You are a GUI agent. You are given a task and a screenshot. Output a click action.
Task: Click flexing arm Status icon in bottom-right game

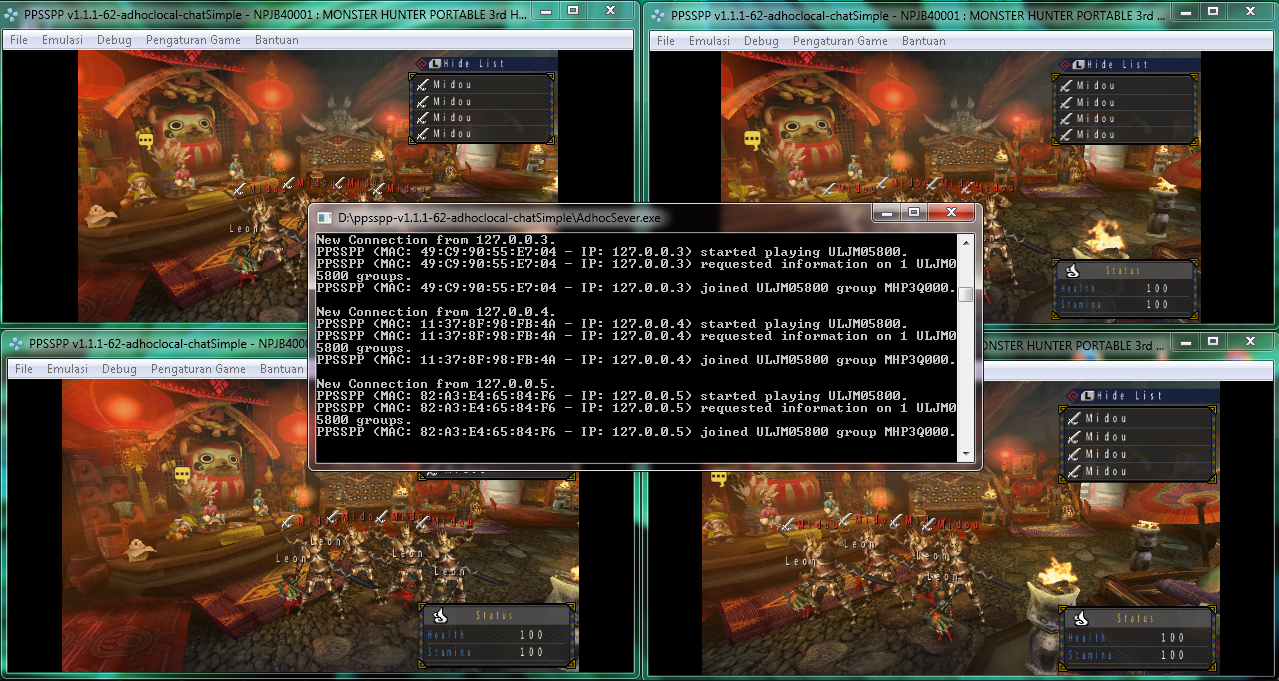pos(1080,618)
